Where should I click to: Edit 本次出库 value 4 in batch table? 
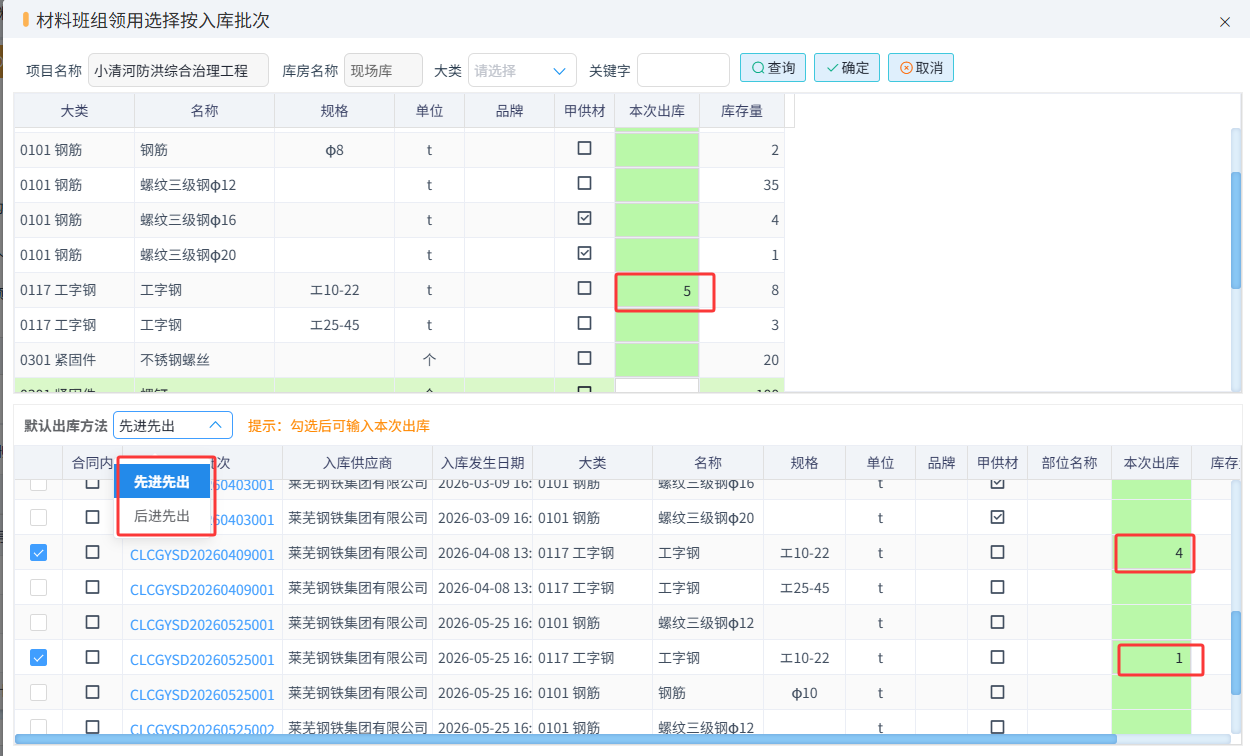click(1151, 553)
